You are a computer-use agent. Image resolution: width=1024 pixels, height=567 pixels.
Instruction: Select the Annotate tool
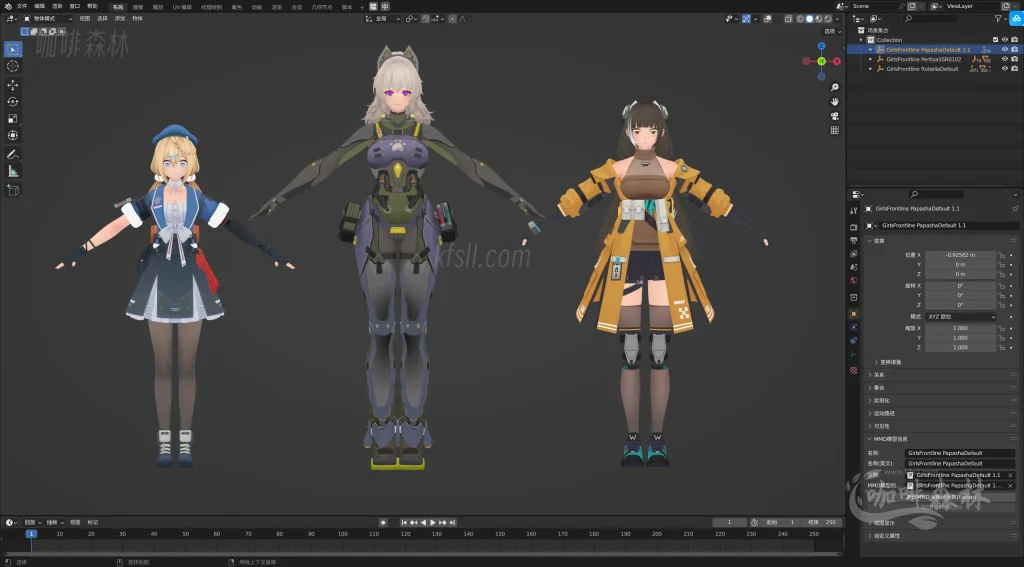coord(12,155)
